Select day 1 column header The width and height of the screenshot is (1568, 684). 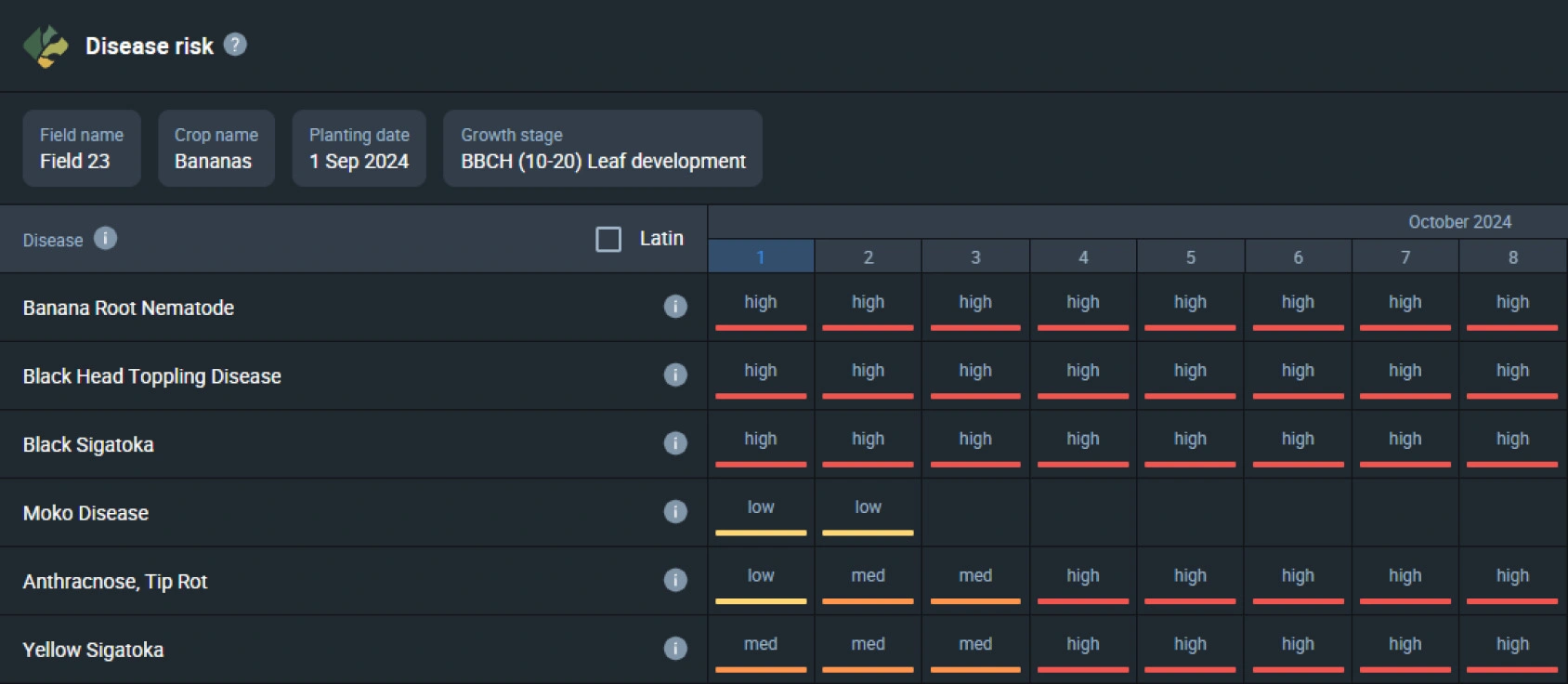[x=761, y=257]
